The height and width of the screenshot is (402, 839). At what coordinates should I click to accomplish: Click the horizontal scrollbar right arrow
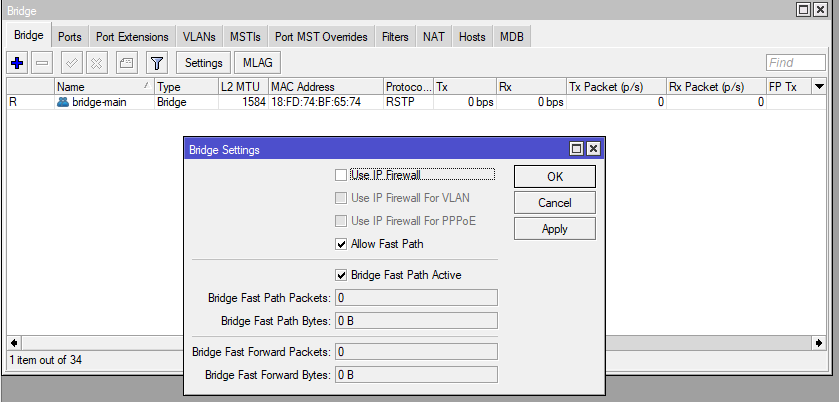(x=819, y=343)
